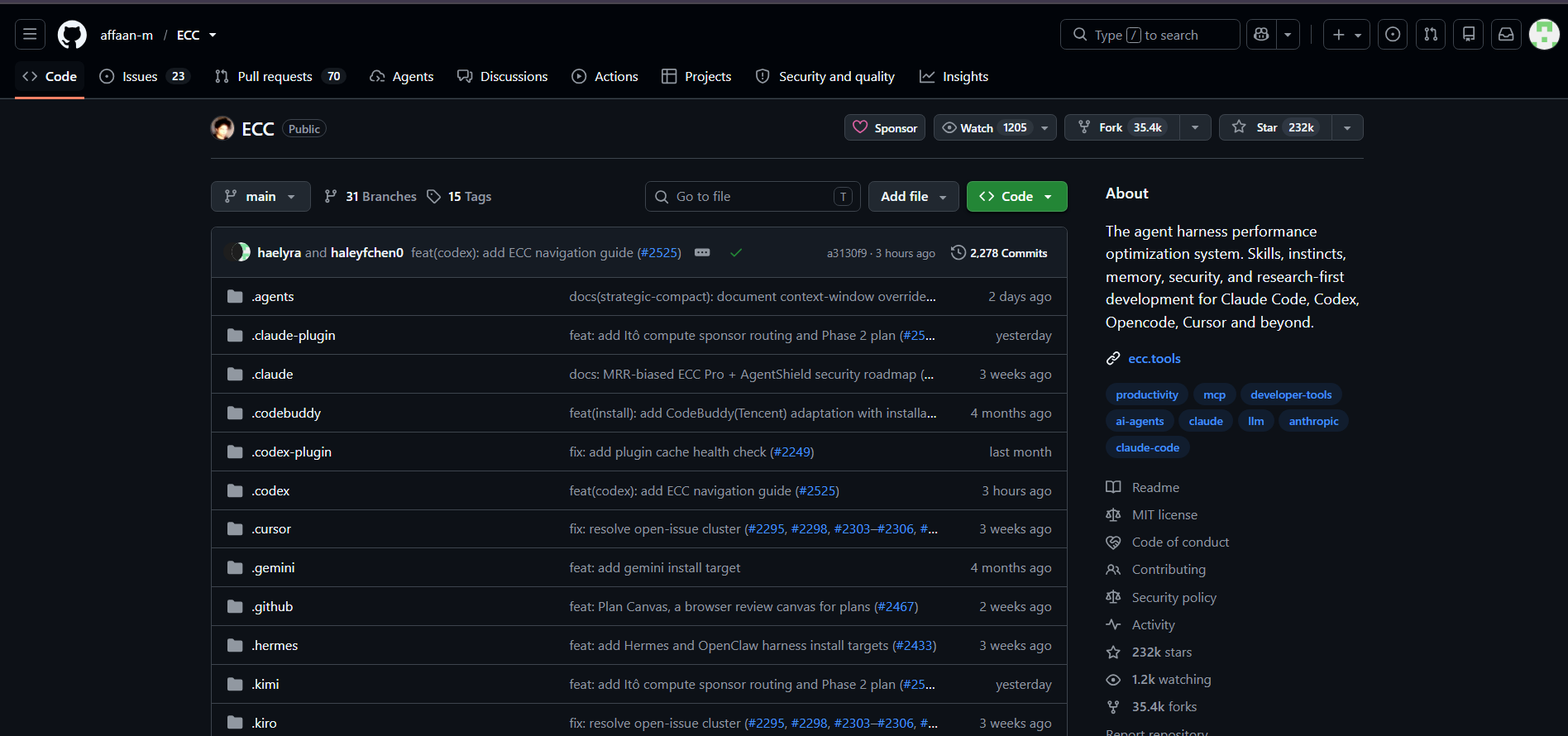Click the haelyra committer avatar
This screenshot has height=736, width=1568.
coord(241,252)
